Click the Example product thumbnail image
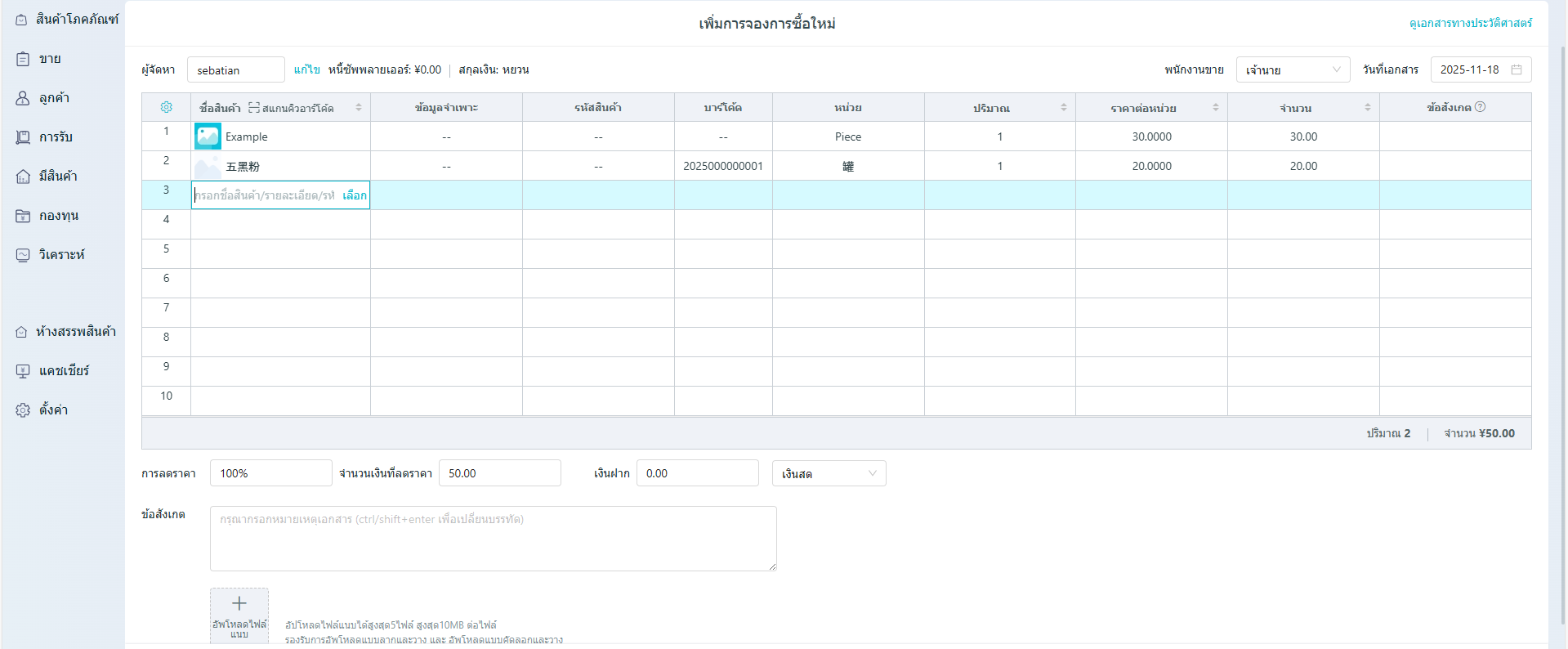This screenshot has width=1568, height=649. click(x=208, y=137)
